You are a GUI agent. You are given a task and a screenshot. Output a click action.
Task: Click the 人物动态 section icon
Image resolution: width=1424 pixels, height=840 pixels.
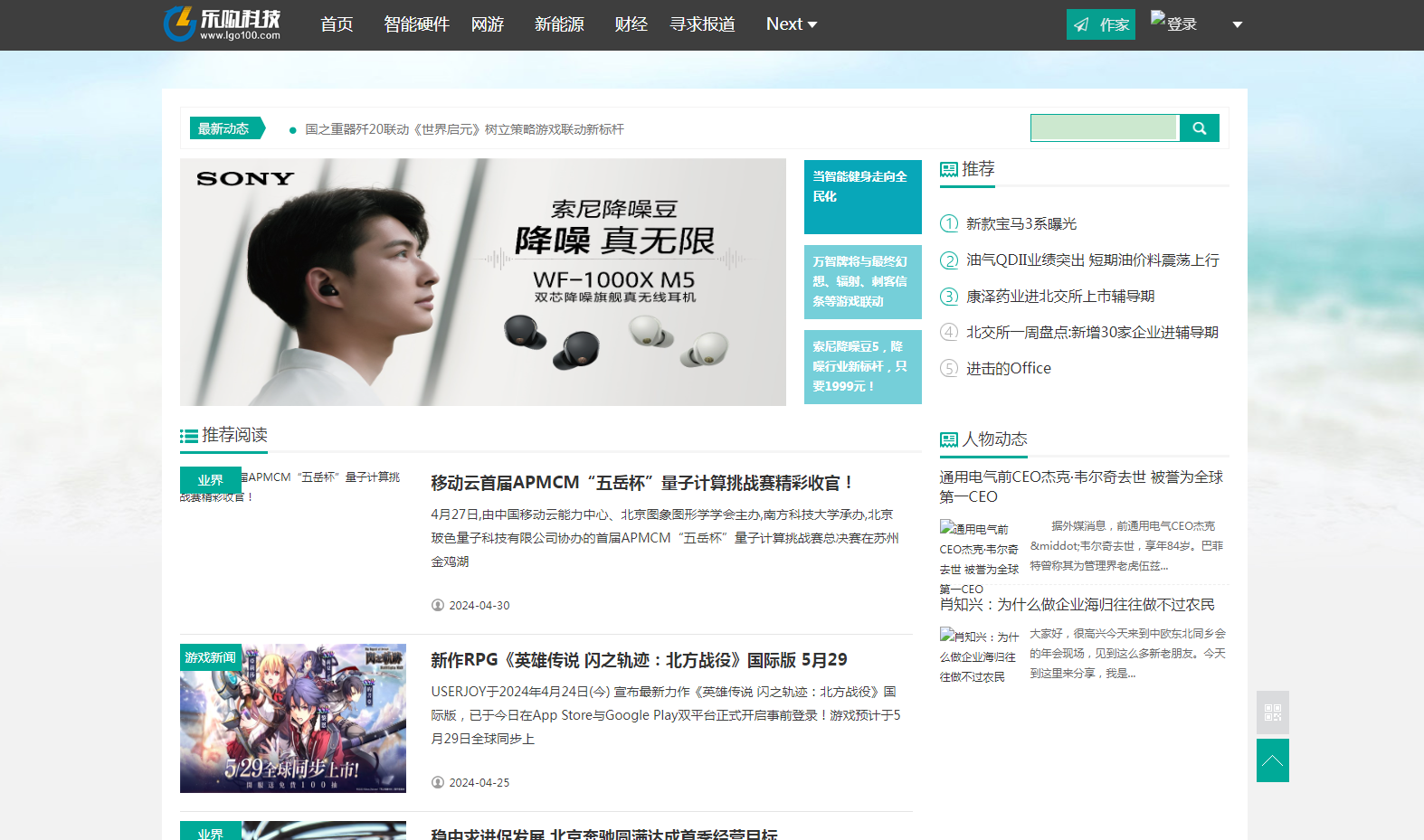(949, 439)
